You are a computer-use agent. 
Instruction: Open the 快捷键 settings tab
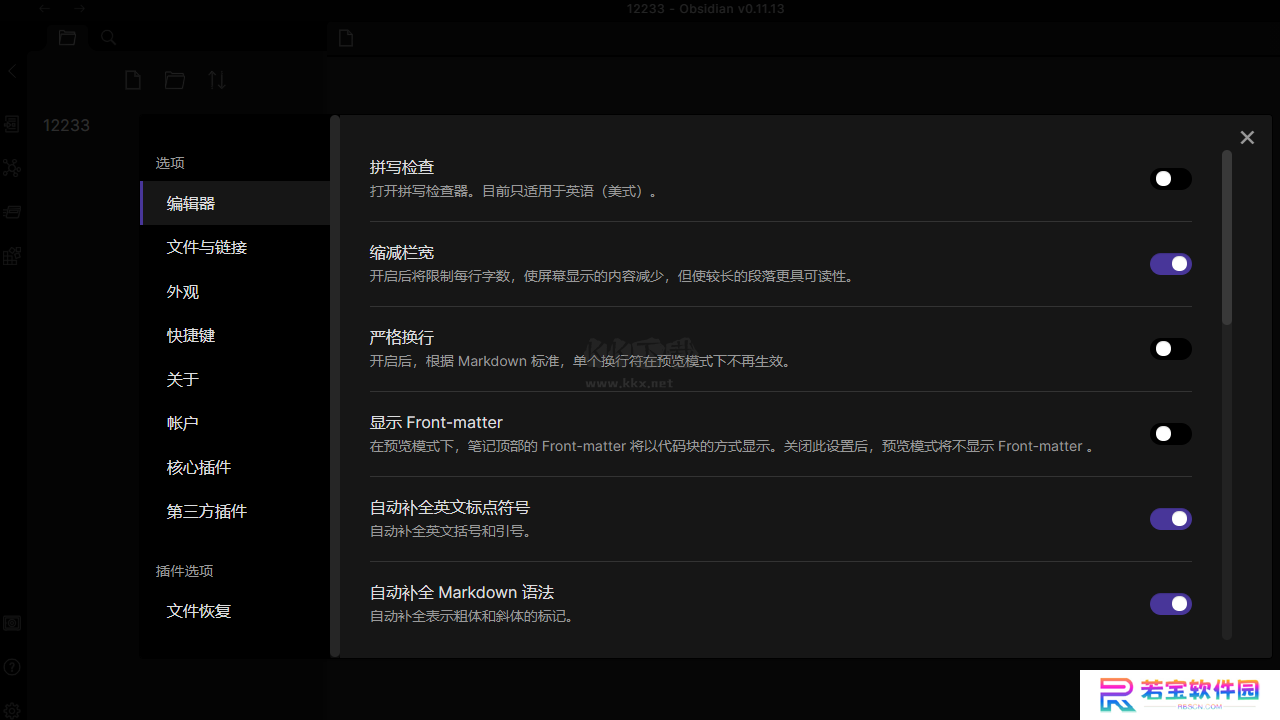point(235,335)
